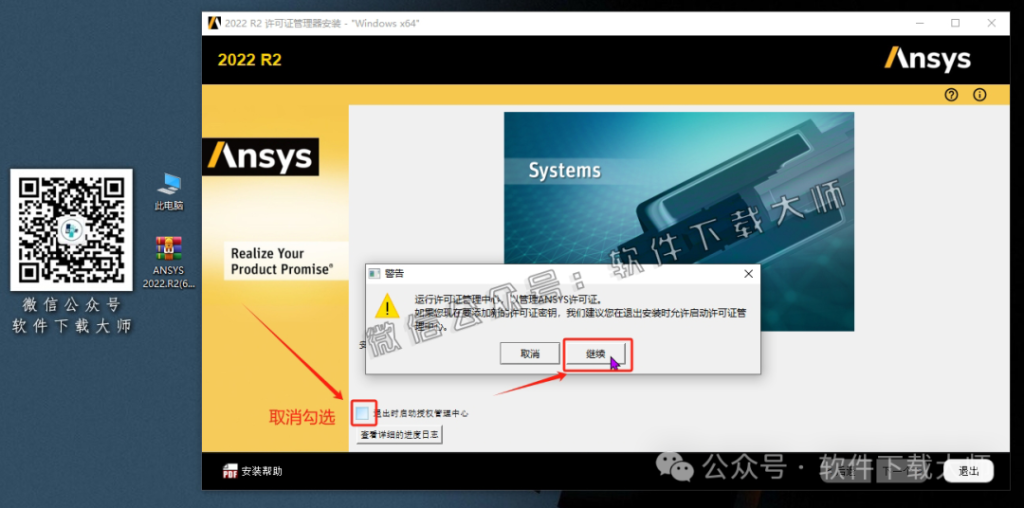Screen dimensions: 1024x508
Task: Click the 运行许可证管理中心 warning message text
Action: (x=580, y=313)
